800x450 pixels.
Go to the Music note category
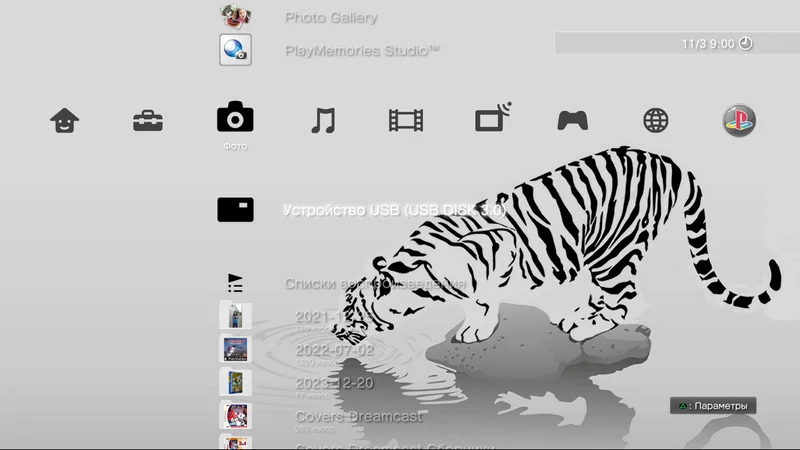322,121
